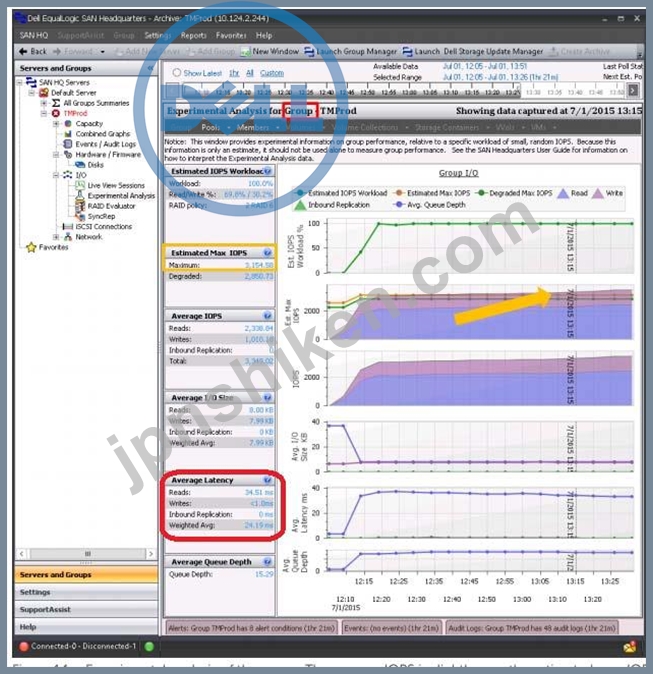This screenshot has height=674, width=653.
Task: Expand the All Groups Summaries node
Action: pos(43,103)
